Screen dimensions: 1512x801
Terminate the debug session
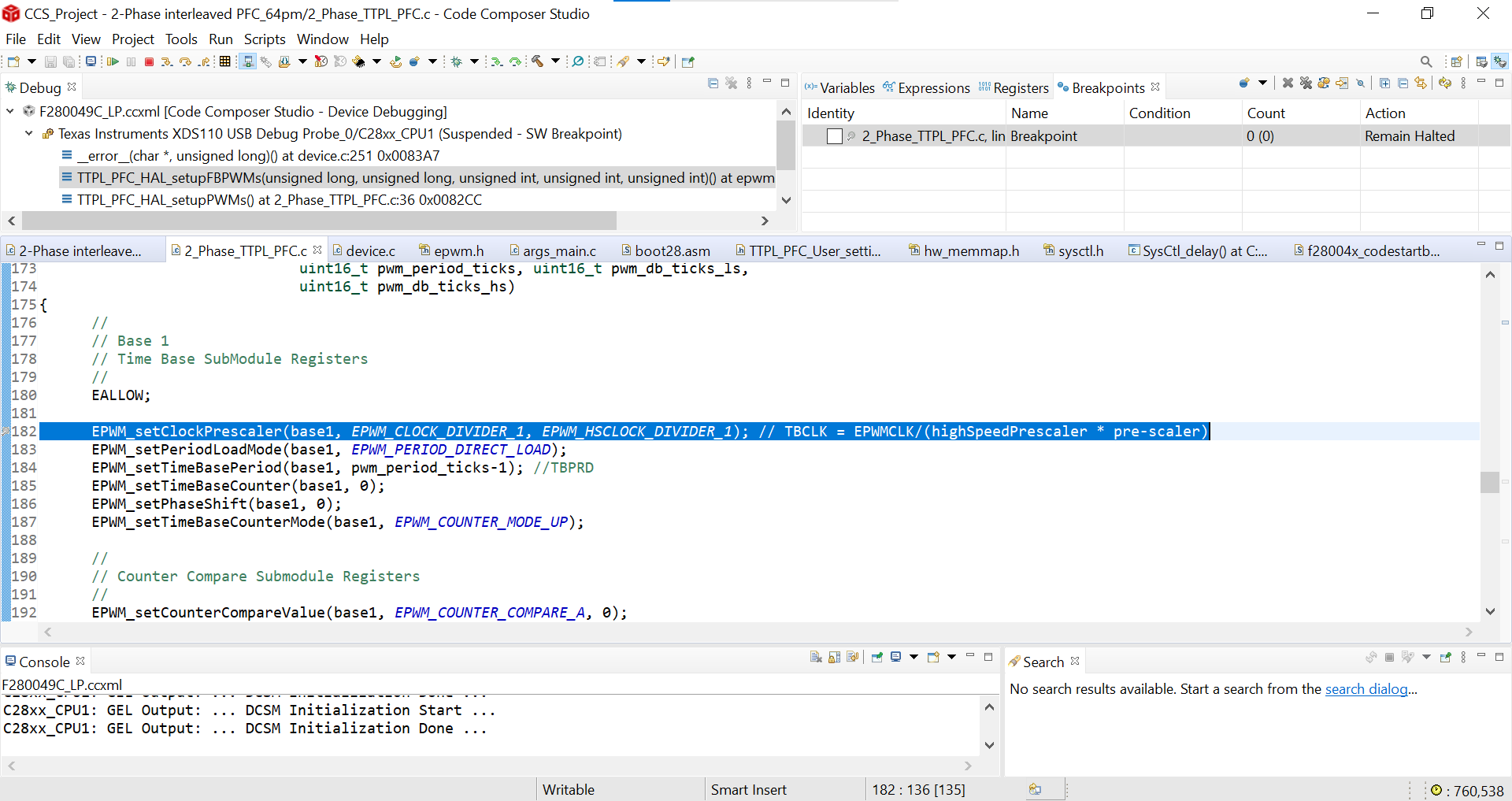tap(149, 61)
